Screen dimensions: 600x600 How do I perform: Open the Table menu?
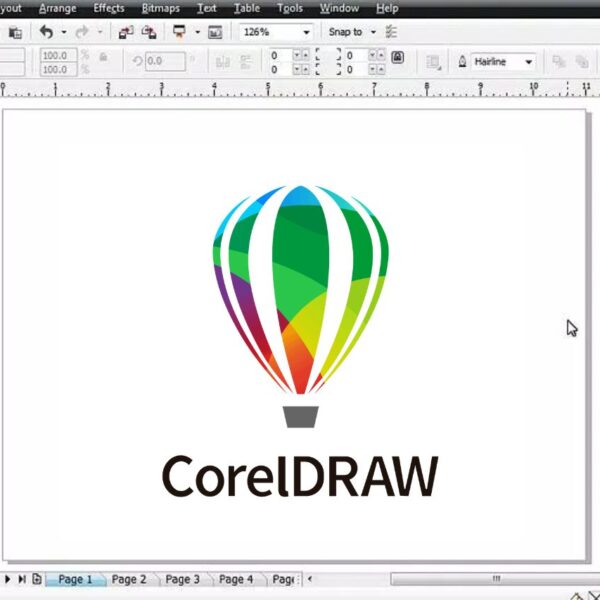(x=247, y=8)
